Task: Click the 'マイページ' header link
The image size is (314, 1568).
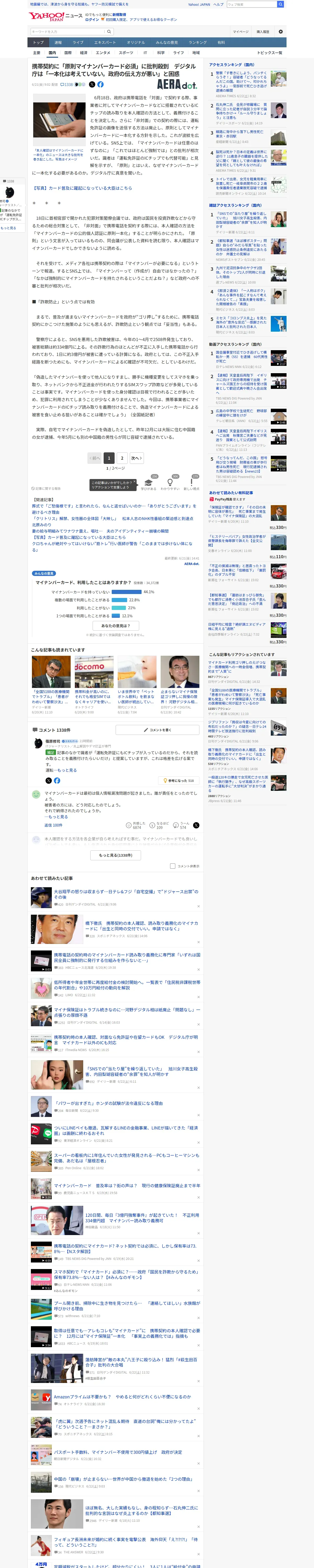Action: pyautogui.click(x=240, y=32)
